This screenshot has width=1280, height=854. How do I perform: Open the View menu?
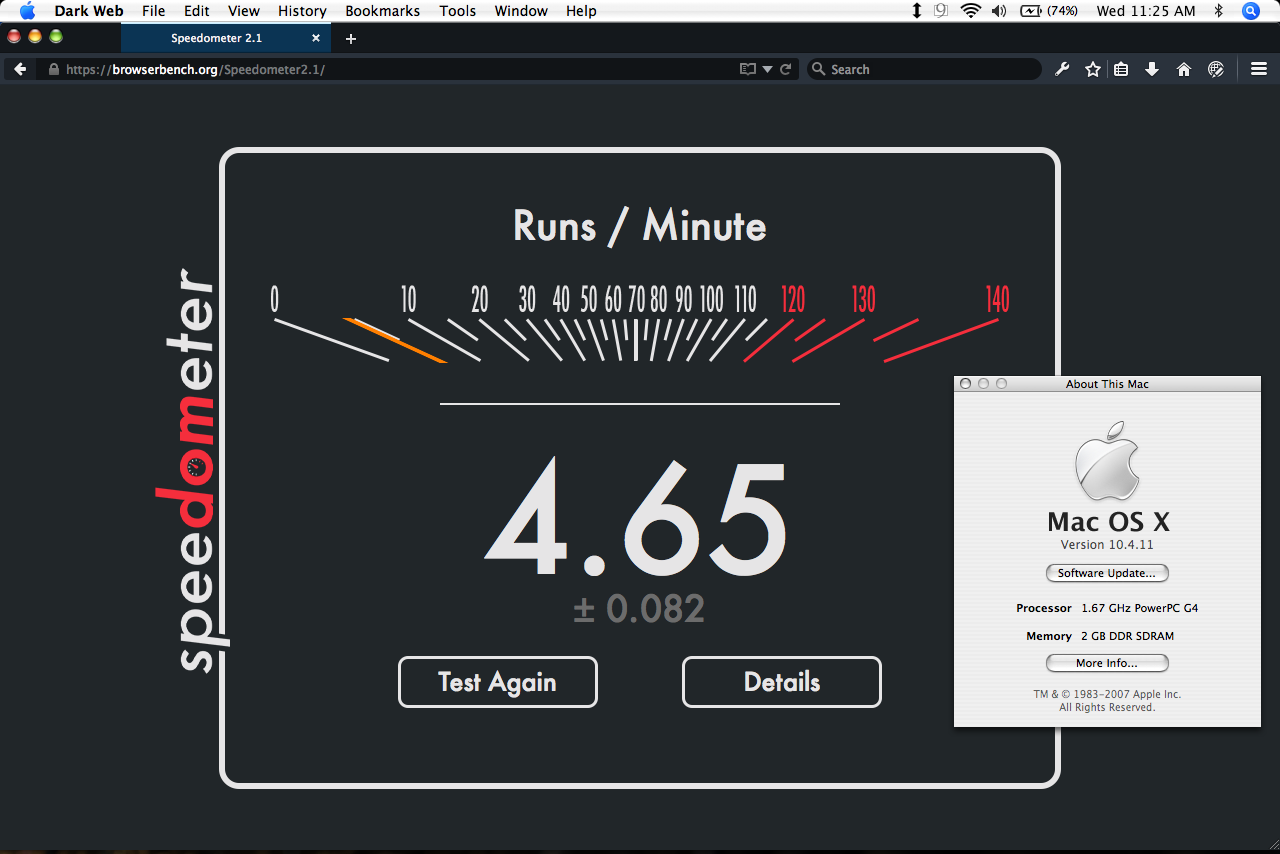click(244, 11)
